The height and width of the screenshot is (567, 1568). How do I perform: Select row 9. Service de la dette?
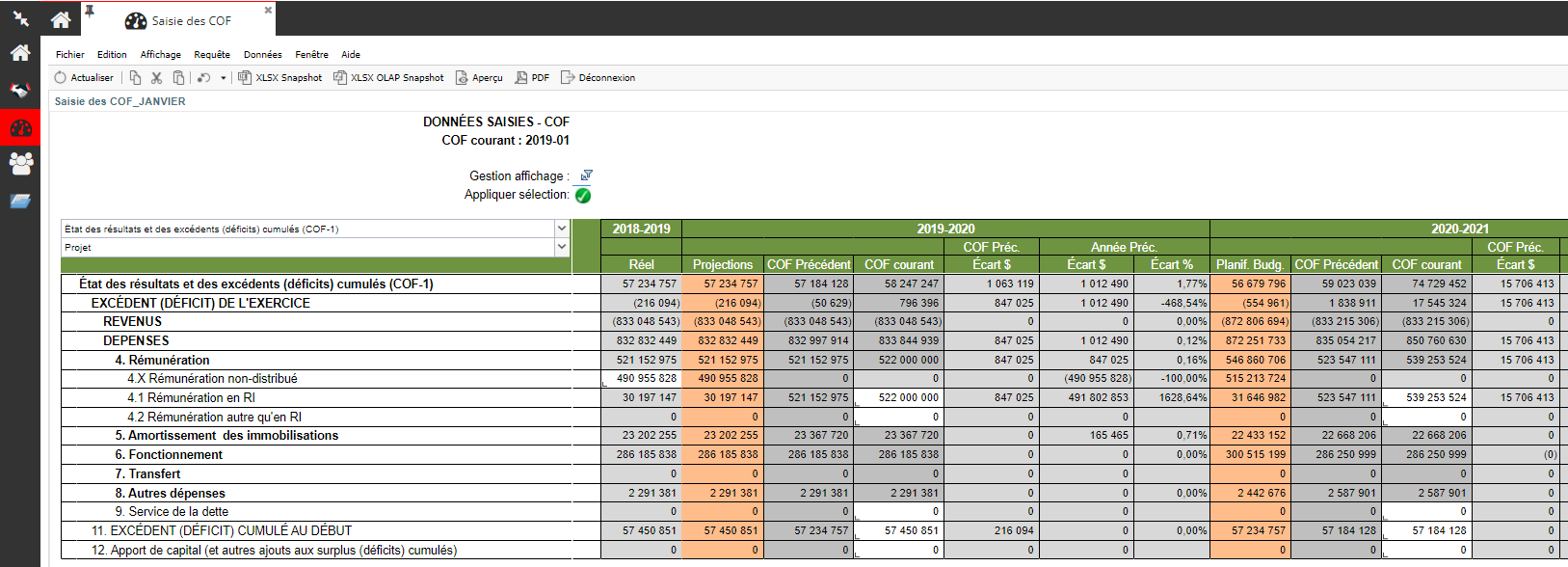(x=172, y=511)
